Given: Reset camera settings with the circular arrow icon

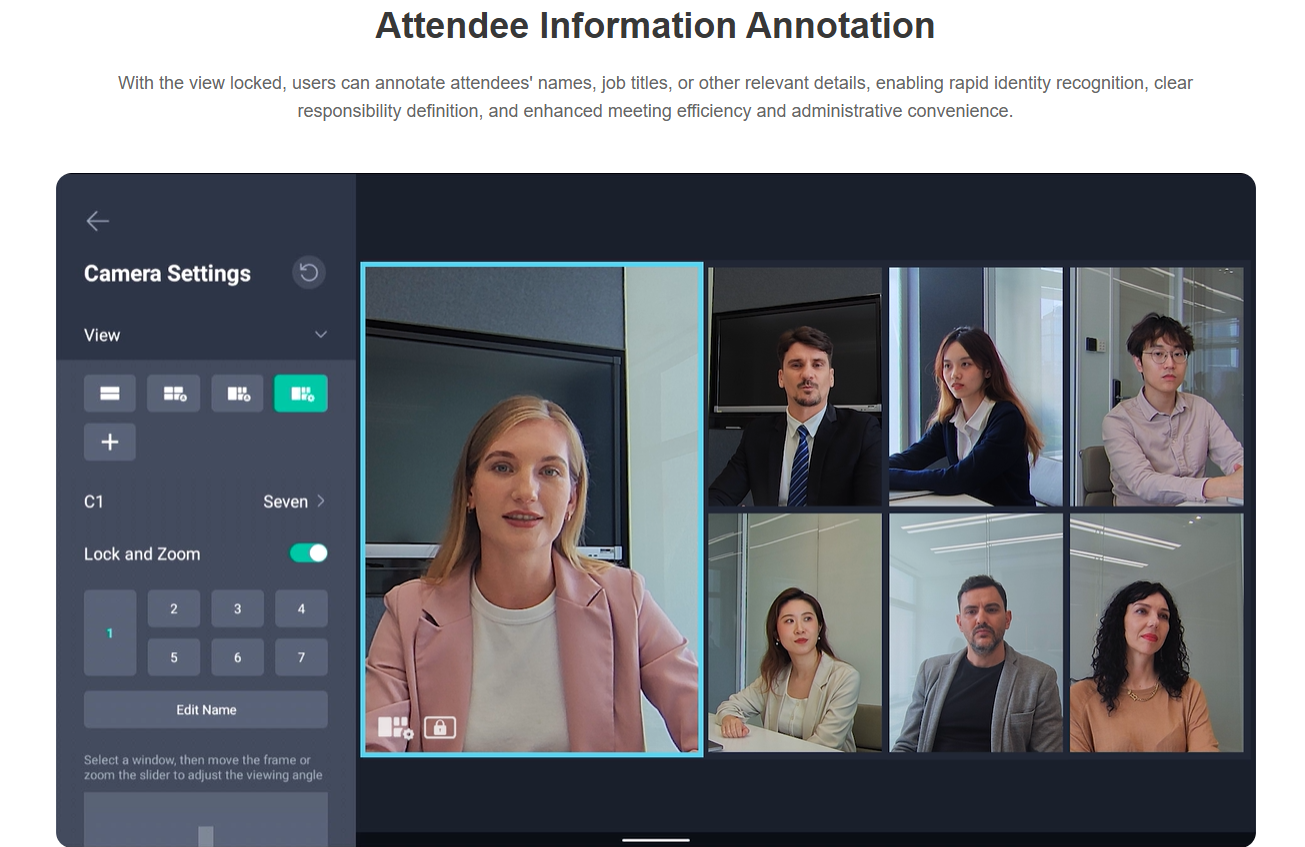Looking at the screenshot, I should 308,272.
